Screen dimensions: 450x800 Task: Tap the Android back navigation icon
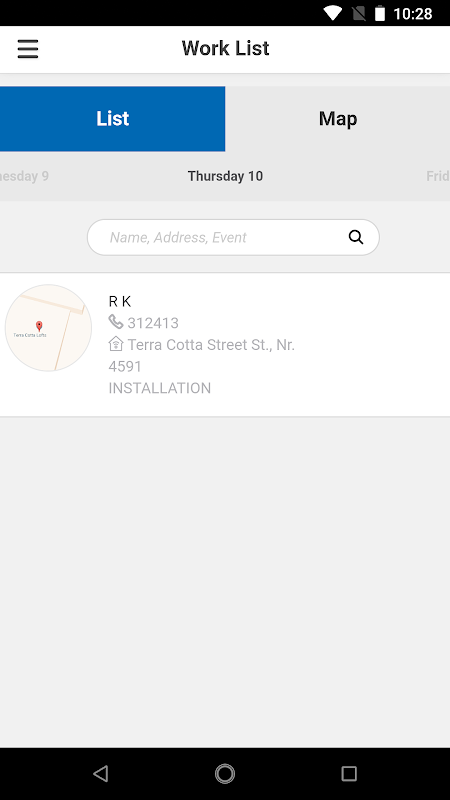tap(101, 773)
